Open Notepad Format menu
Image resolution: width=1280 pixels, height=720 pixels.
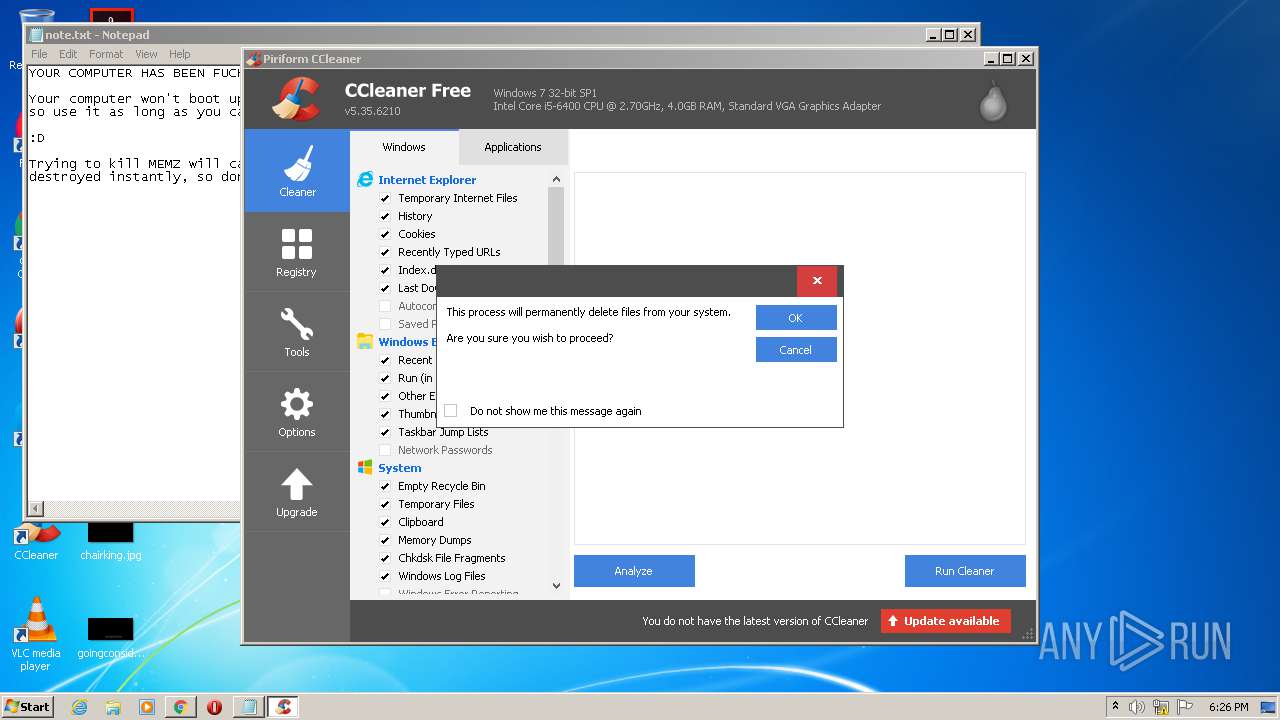[106, 54]
